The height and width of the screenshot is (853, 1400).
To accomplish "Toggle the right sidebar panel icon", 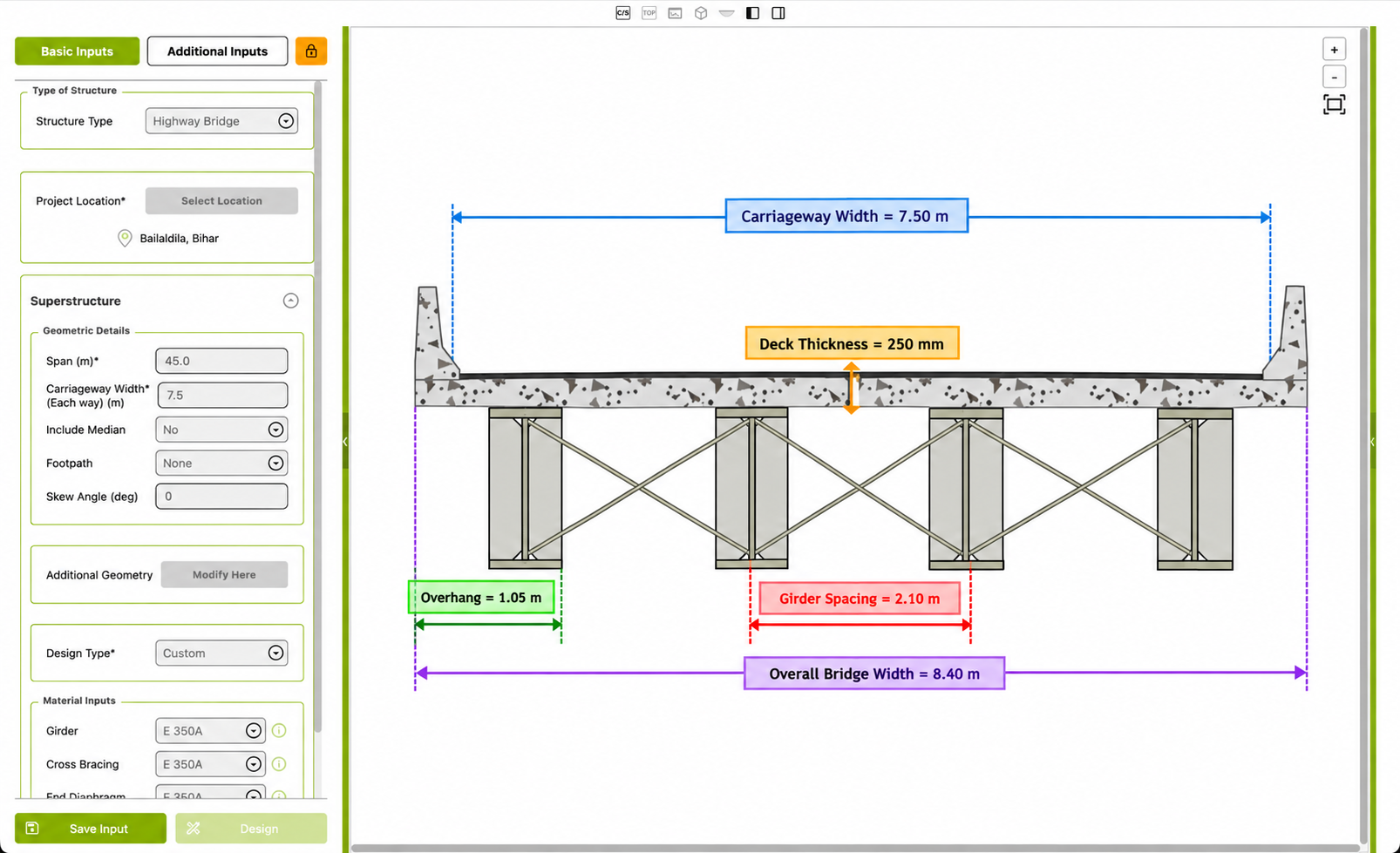I will tap(778, 13).
